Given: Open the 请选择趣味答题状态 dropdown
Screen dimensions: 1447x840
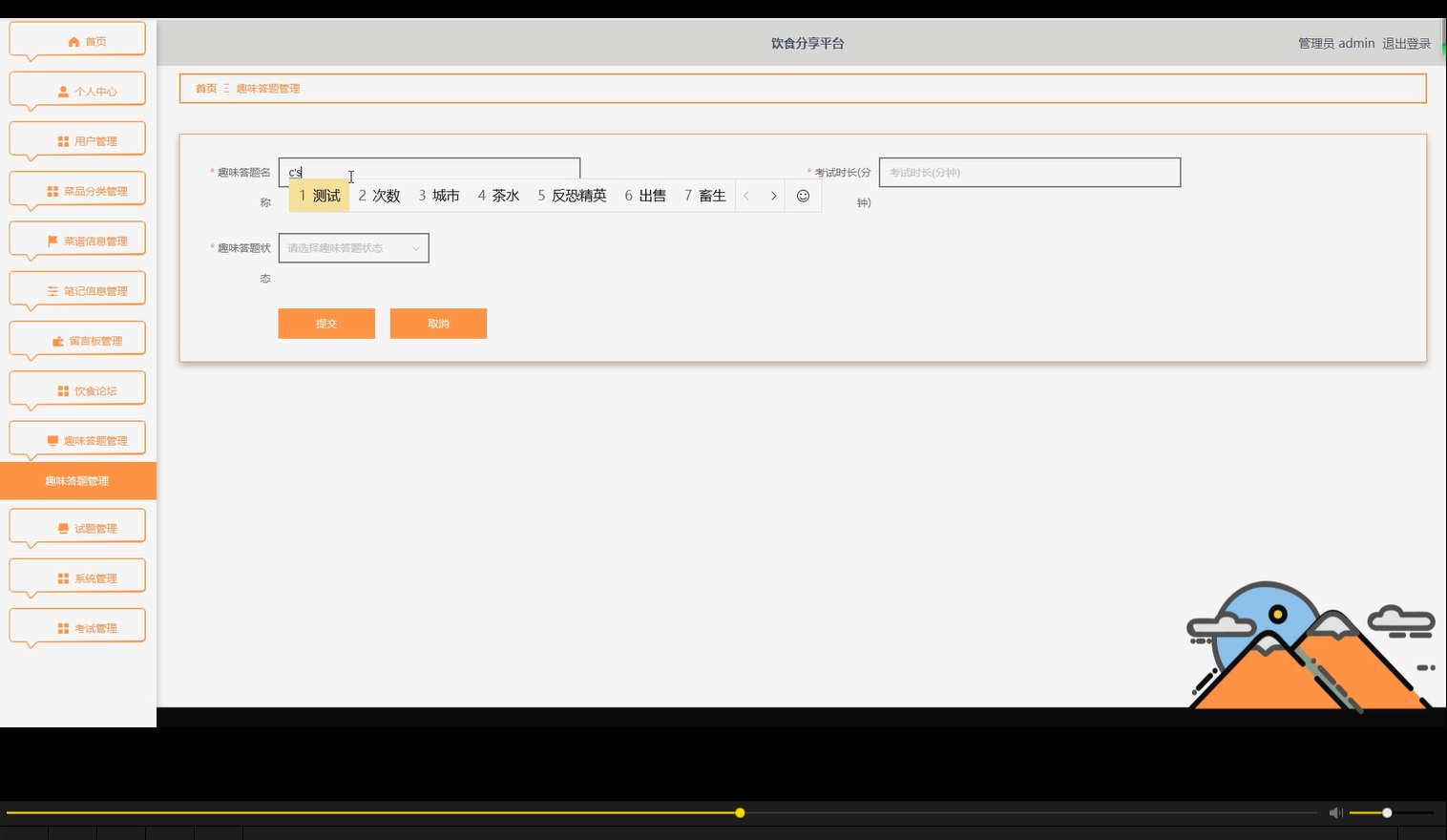Looking at the screenshot, I should tap(353, 247).
